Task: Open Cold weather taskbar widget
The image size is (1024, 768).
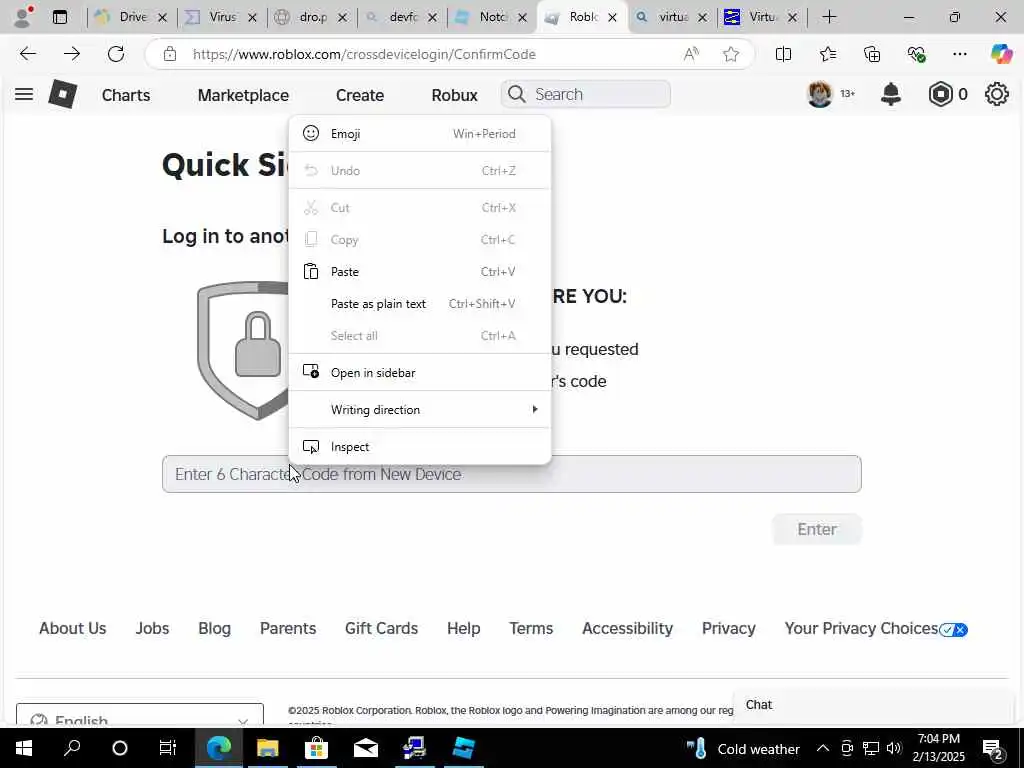Action: (x=743, y=748)
